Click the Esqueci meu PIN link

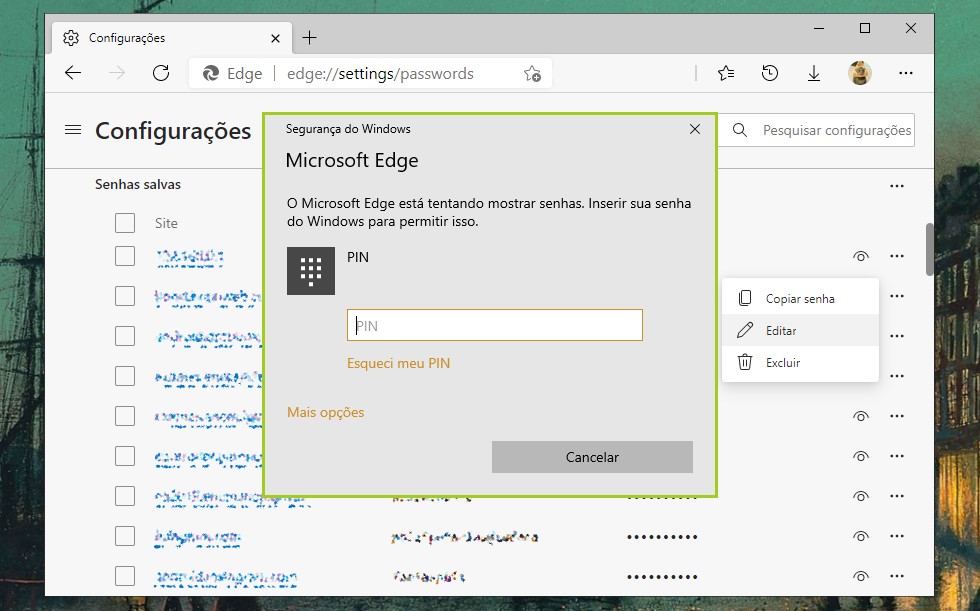[398, 364]
